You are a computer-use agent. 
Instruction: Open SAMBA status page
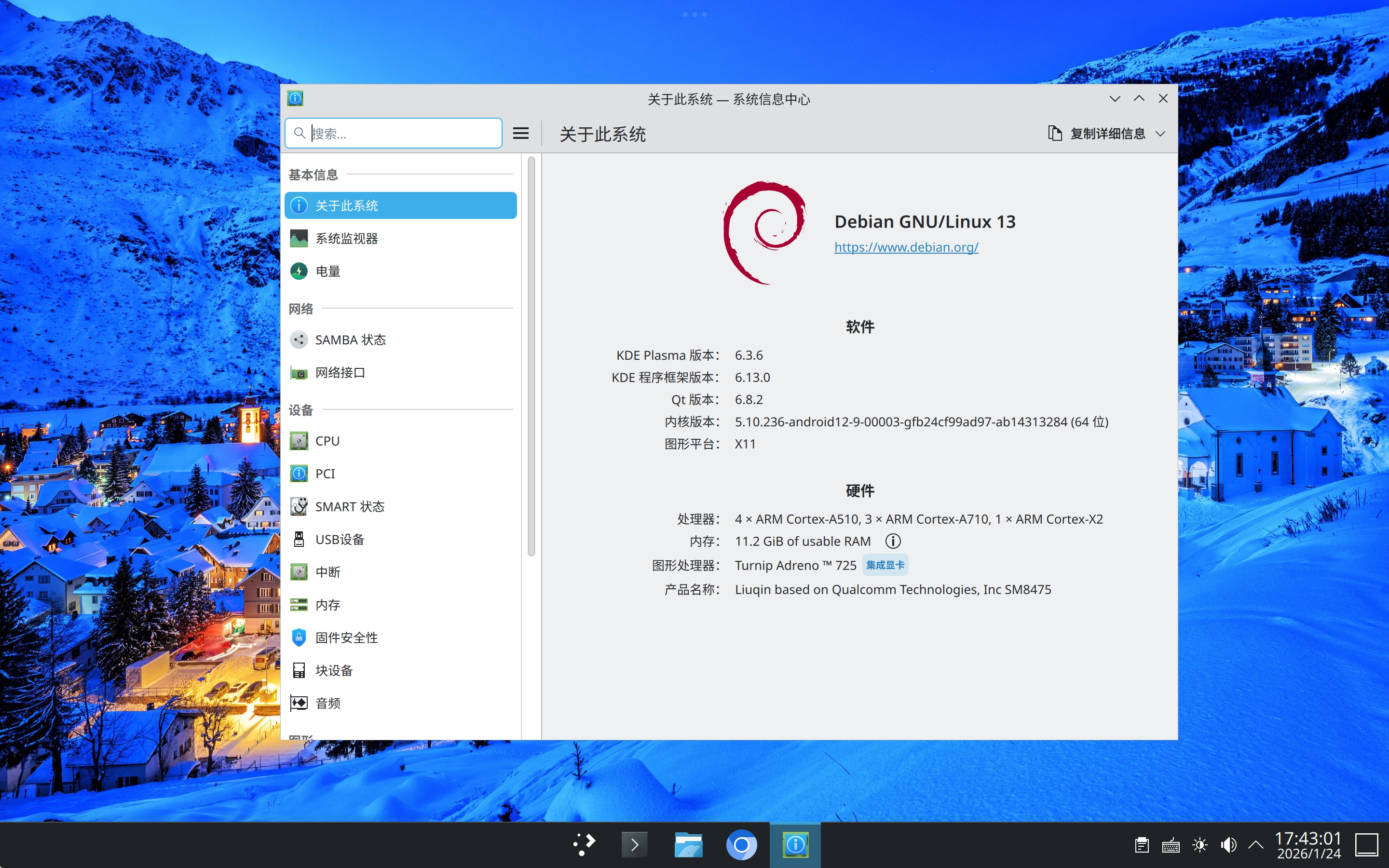pyautogui.click(x=350, y=340)
